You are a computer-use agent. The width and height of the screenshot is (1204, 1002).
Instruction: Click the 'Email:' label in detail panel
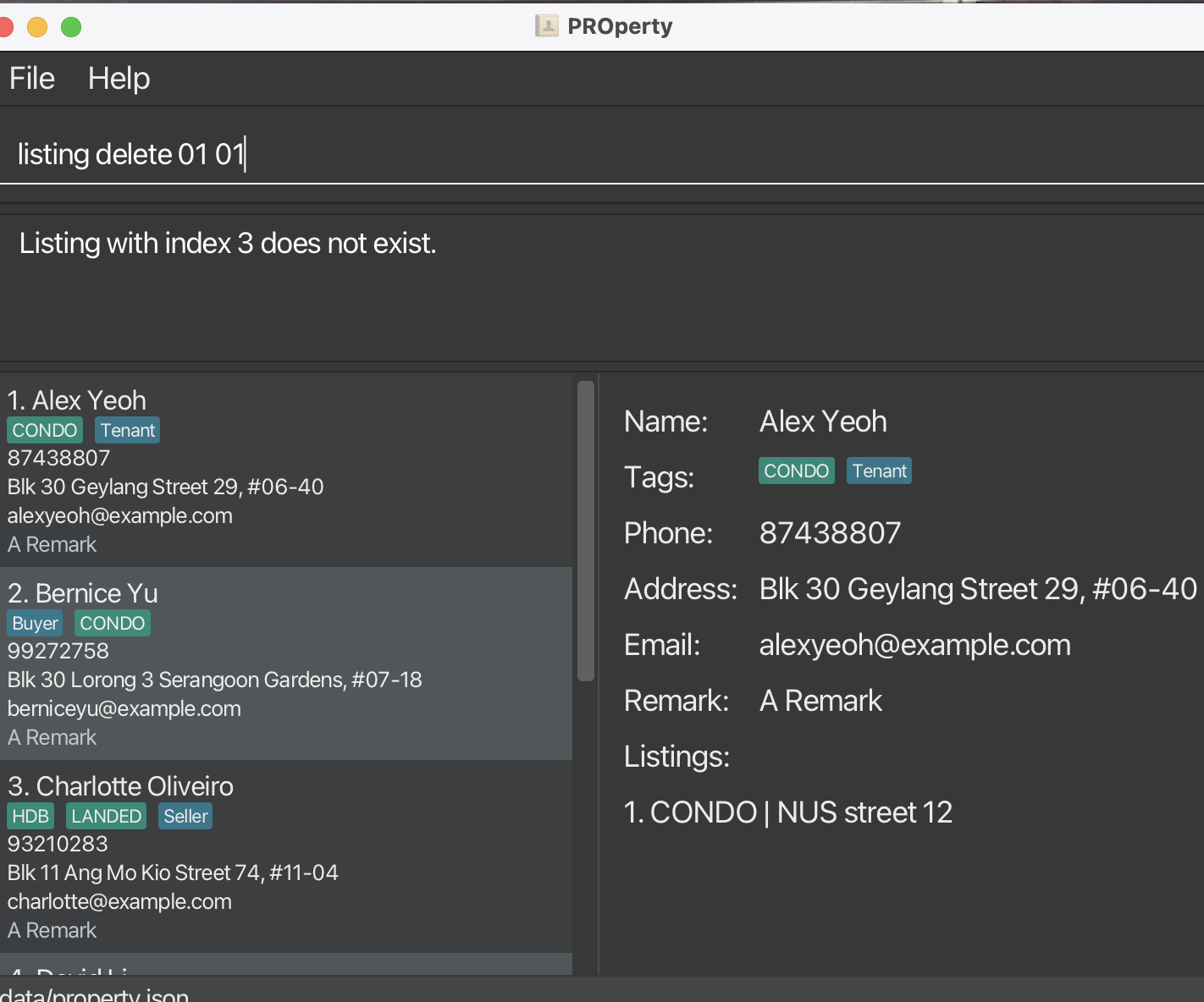661,645
